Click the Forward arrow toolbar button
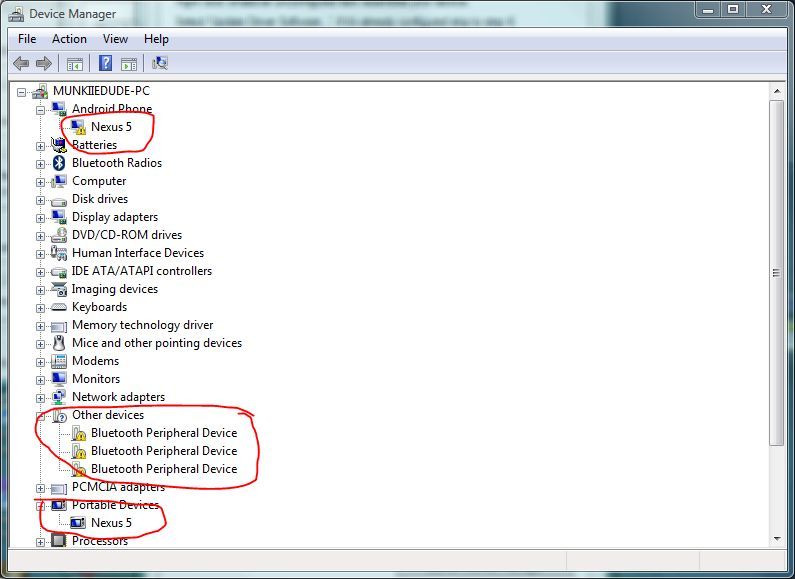 pos(43,63)
